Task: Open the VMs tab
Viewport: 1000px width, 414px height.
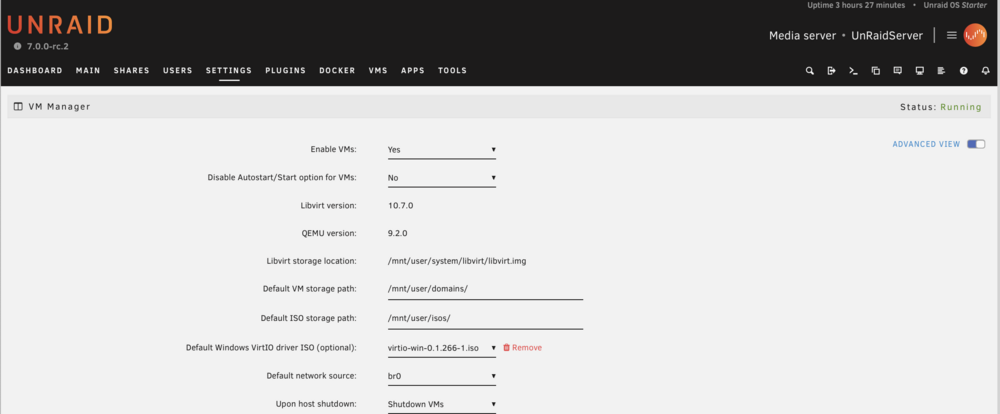Action: [x=378, y=71]
